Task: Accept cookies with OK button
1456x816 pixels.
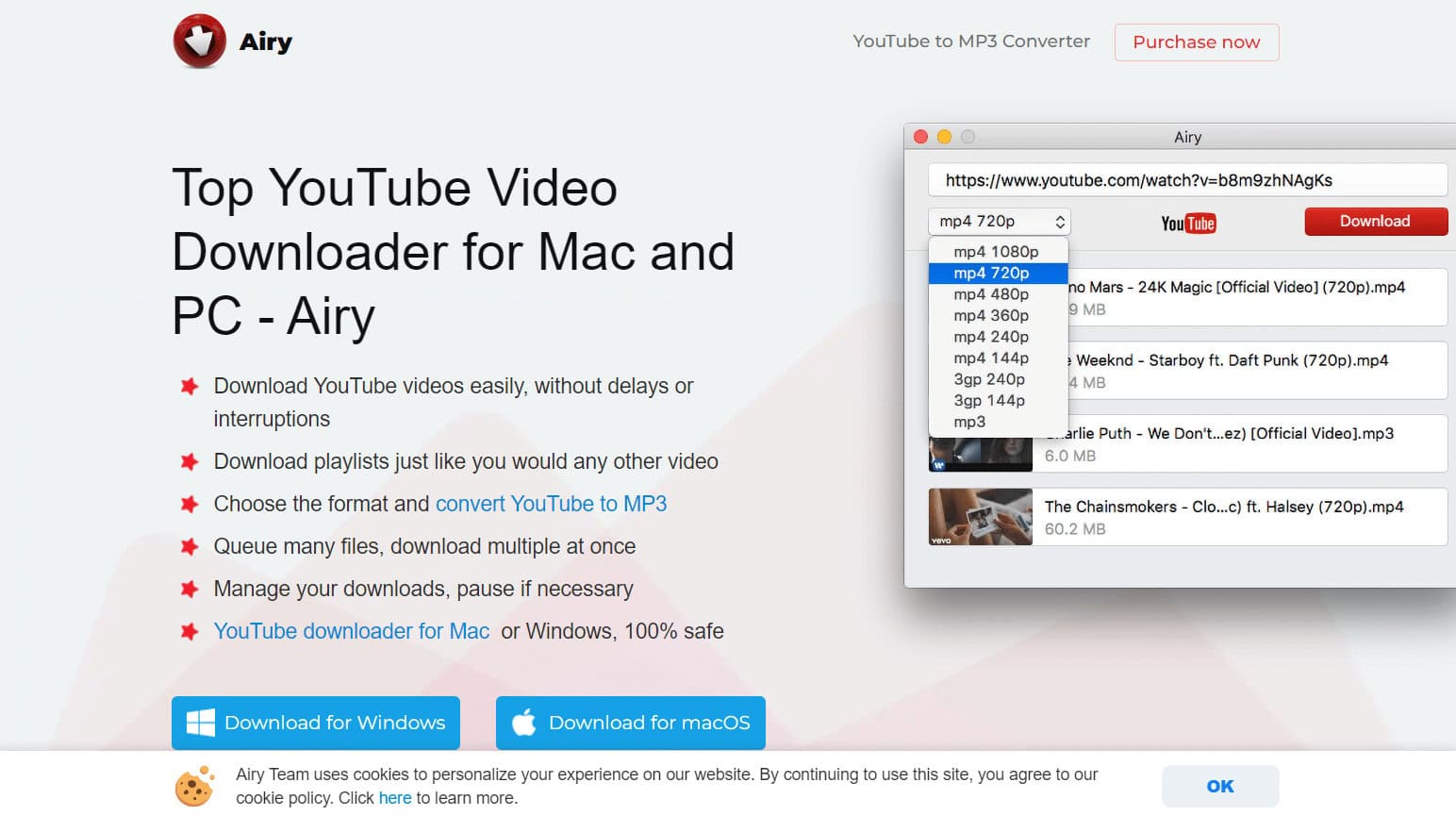Action: tap(1220, 786)
